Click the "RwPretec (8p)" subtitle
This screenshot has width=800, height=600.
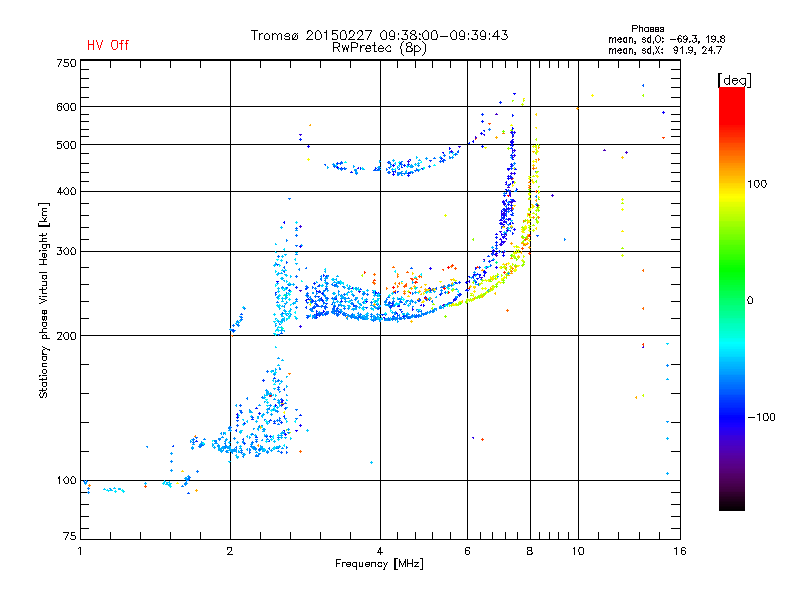click(x=379, y=48)
